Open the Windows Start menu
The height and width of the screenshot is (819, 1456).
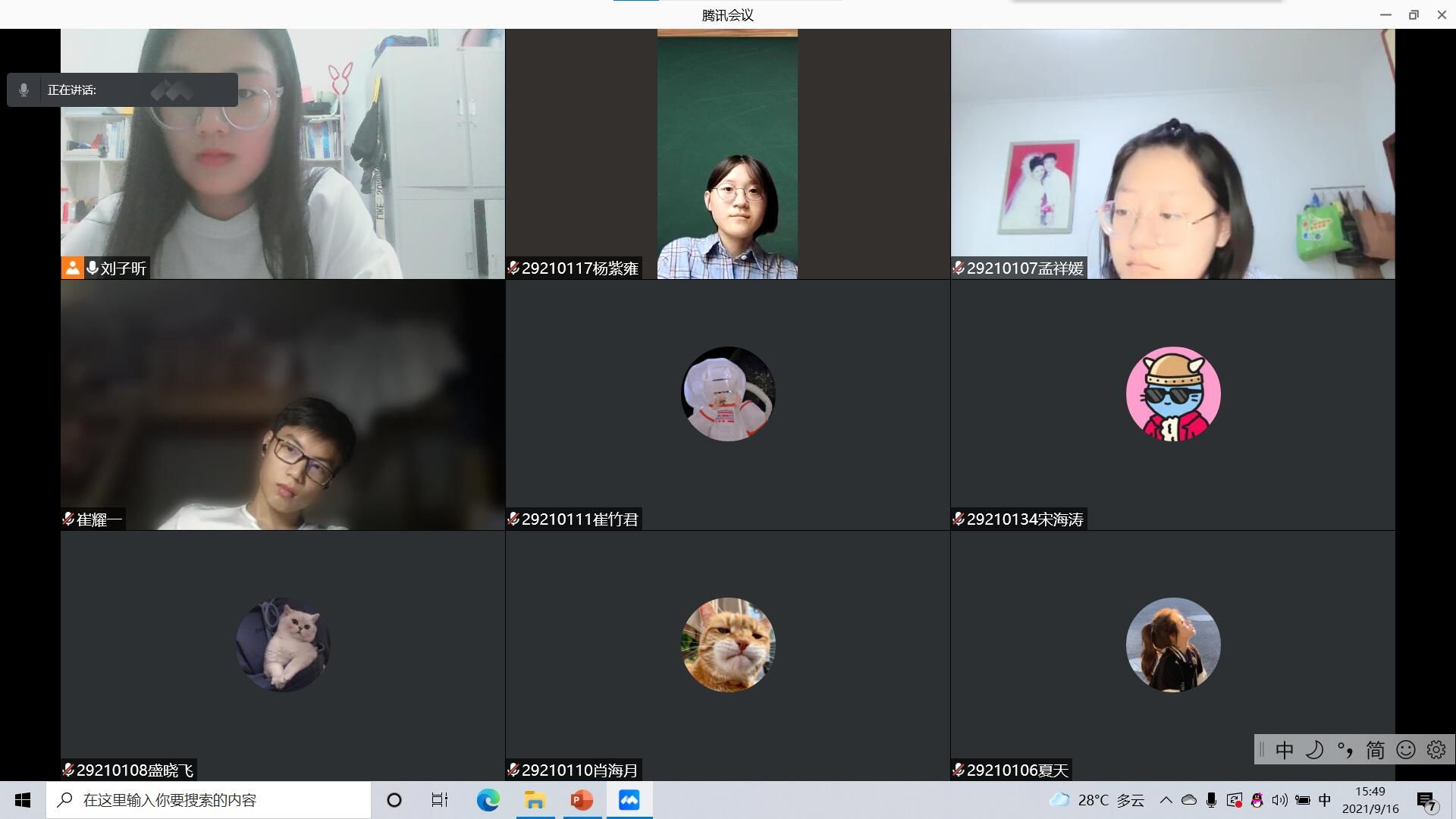click(x=23, y=800)
